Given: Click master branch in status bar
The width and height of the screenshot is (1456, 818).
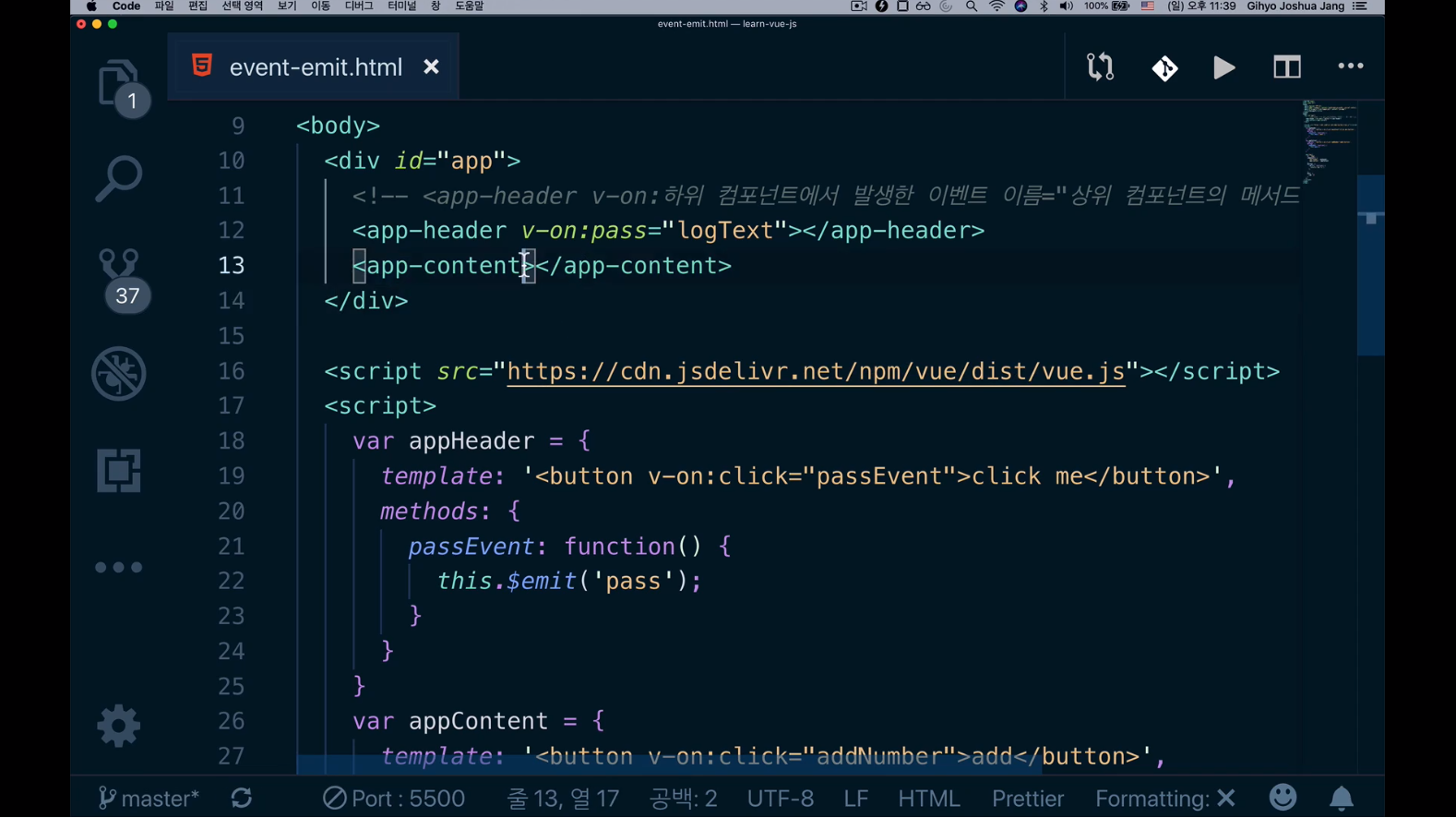Looking at the screenshot, I should (149, 799).
